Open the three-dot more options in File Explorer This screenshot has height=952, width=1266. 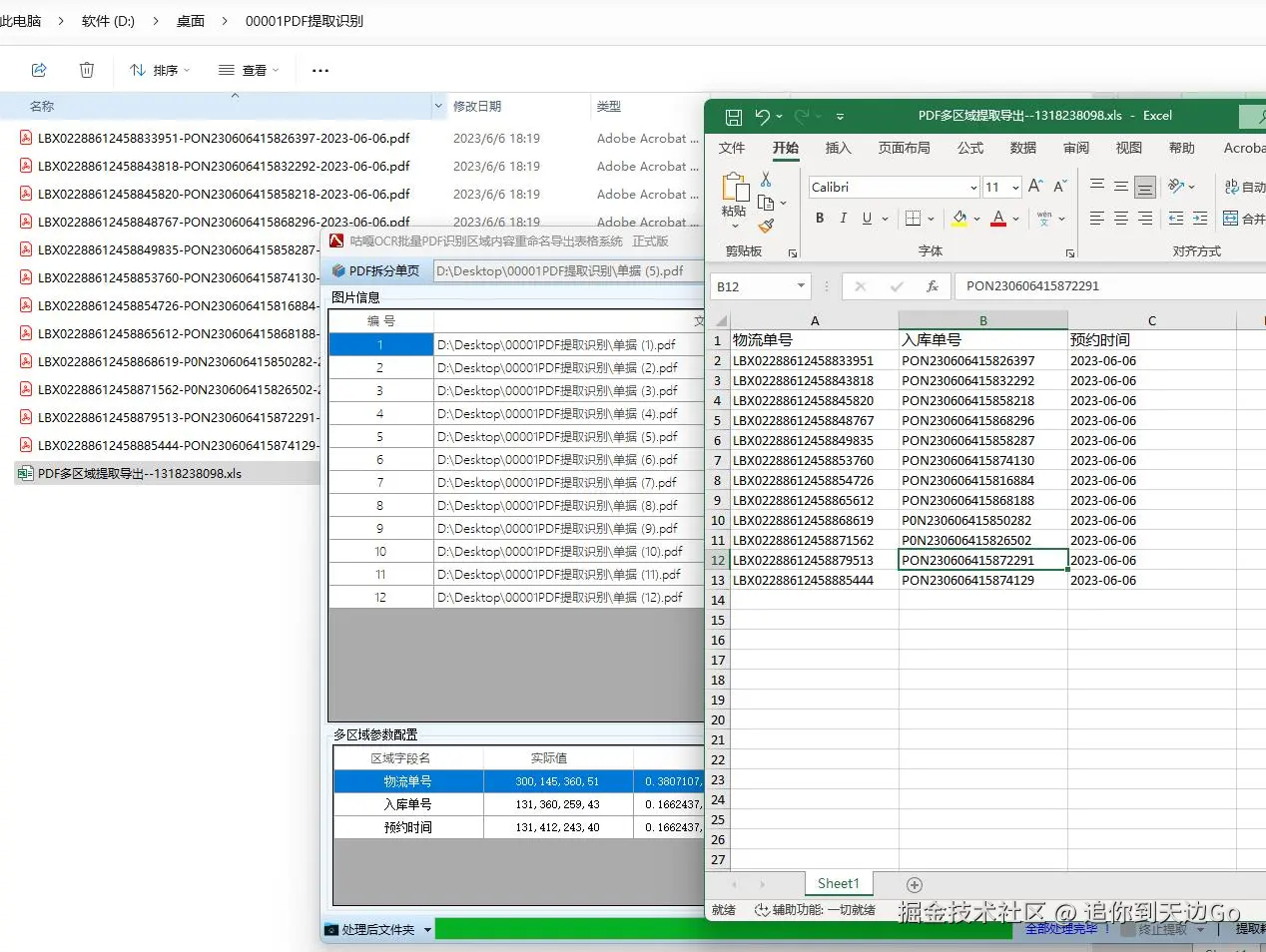coord(320,70)
